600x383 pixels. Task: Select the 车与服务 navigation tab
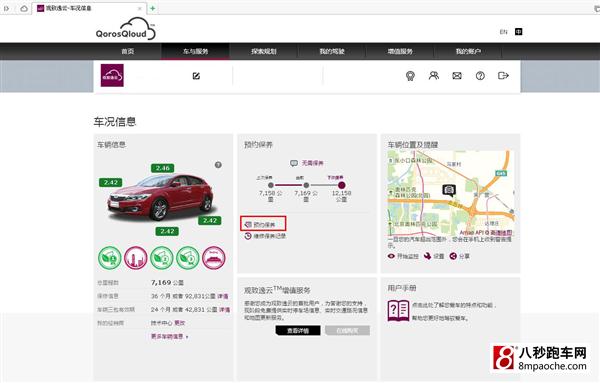[195, 51]
